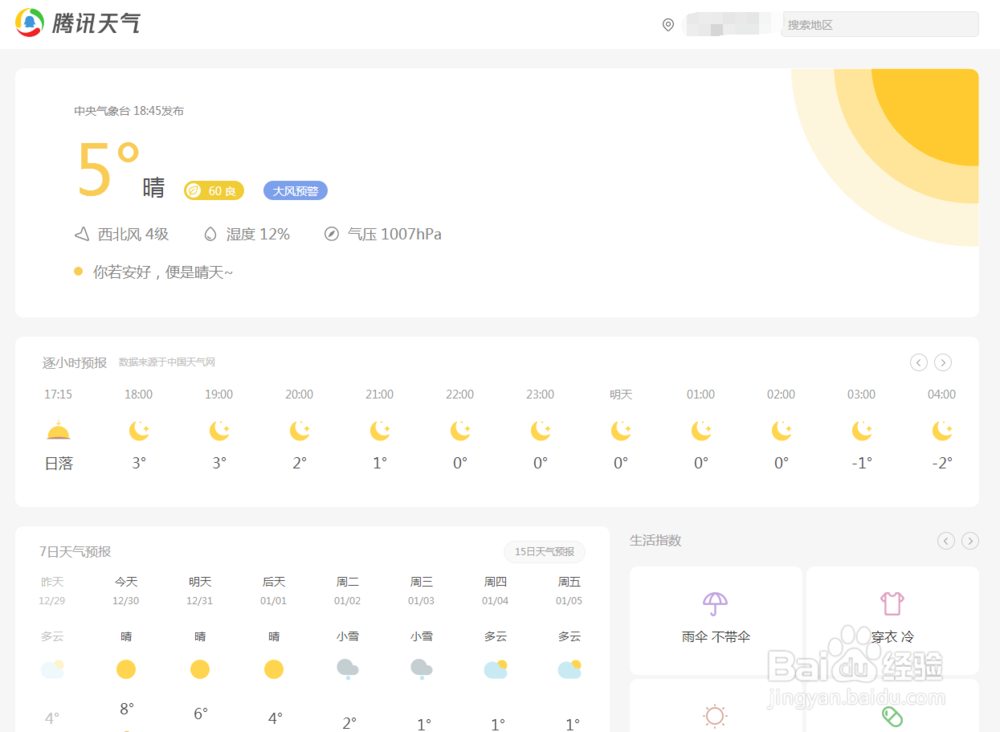Click the air pressure gauge icon

point(331,234)
